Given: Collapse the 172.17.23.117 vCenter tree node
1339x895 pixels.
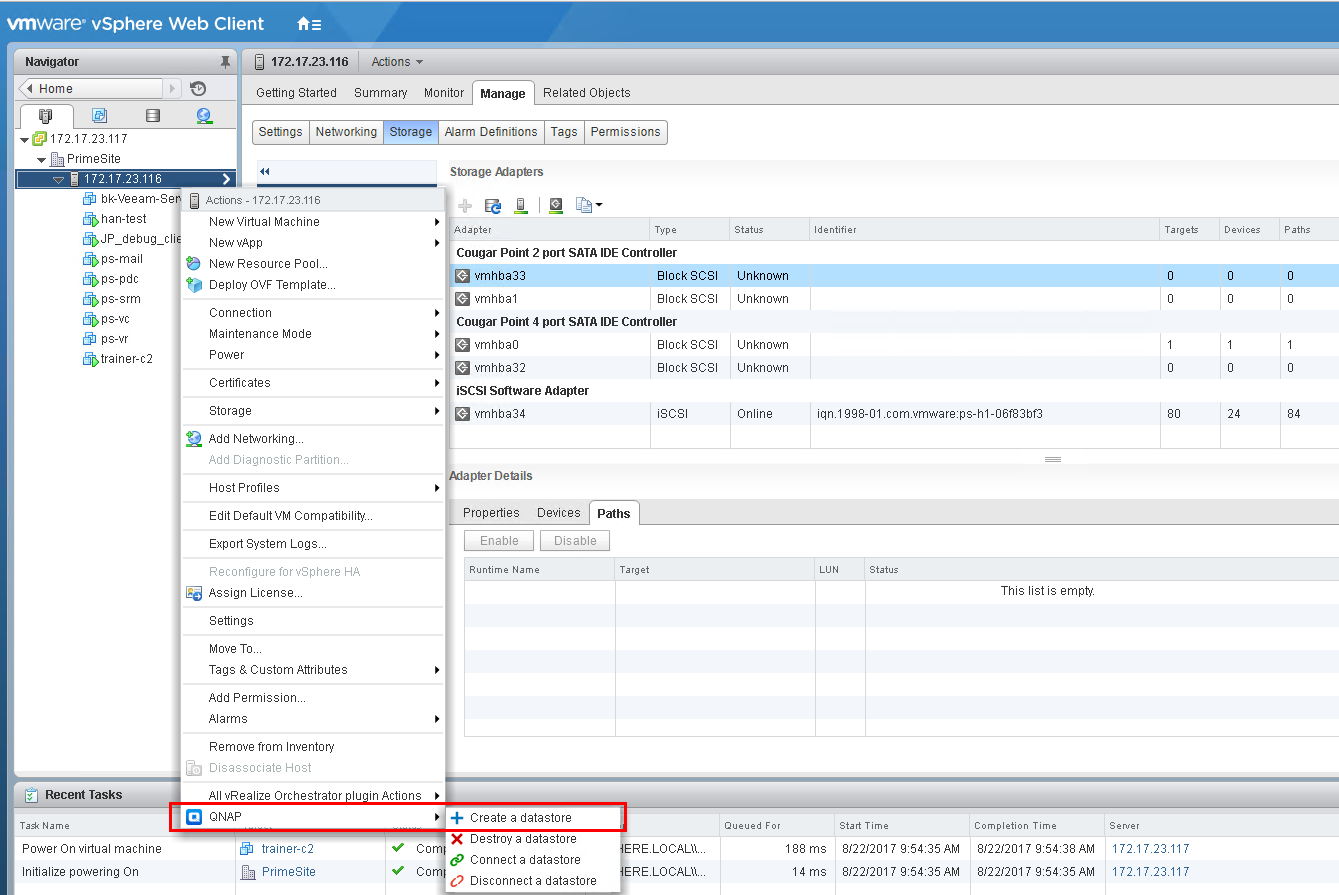Looking at the screenshot, I should [x=25, y=140].
